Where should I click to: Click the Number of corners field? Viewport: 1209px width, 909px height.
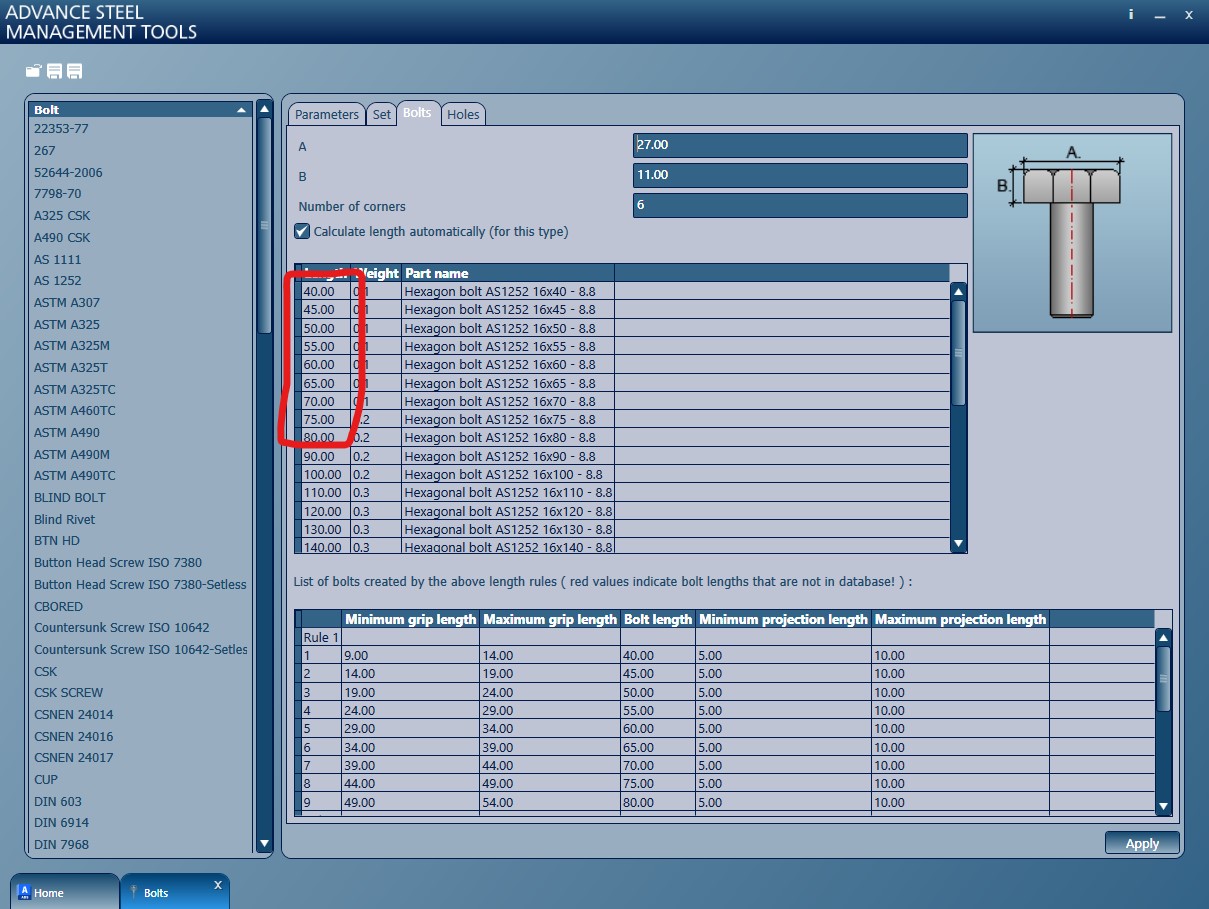point(800,206)
